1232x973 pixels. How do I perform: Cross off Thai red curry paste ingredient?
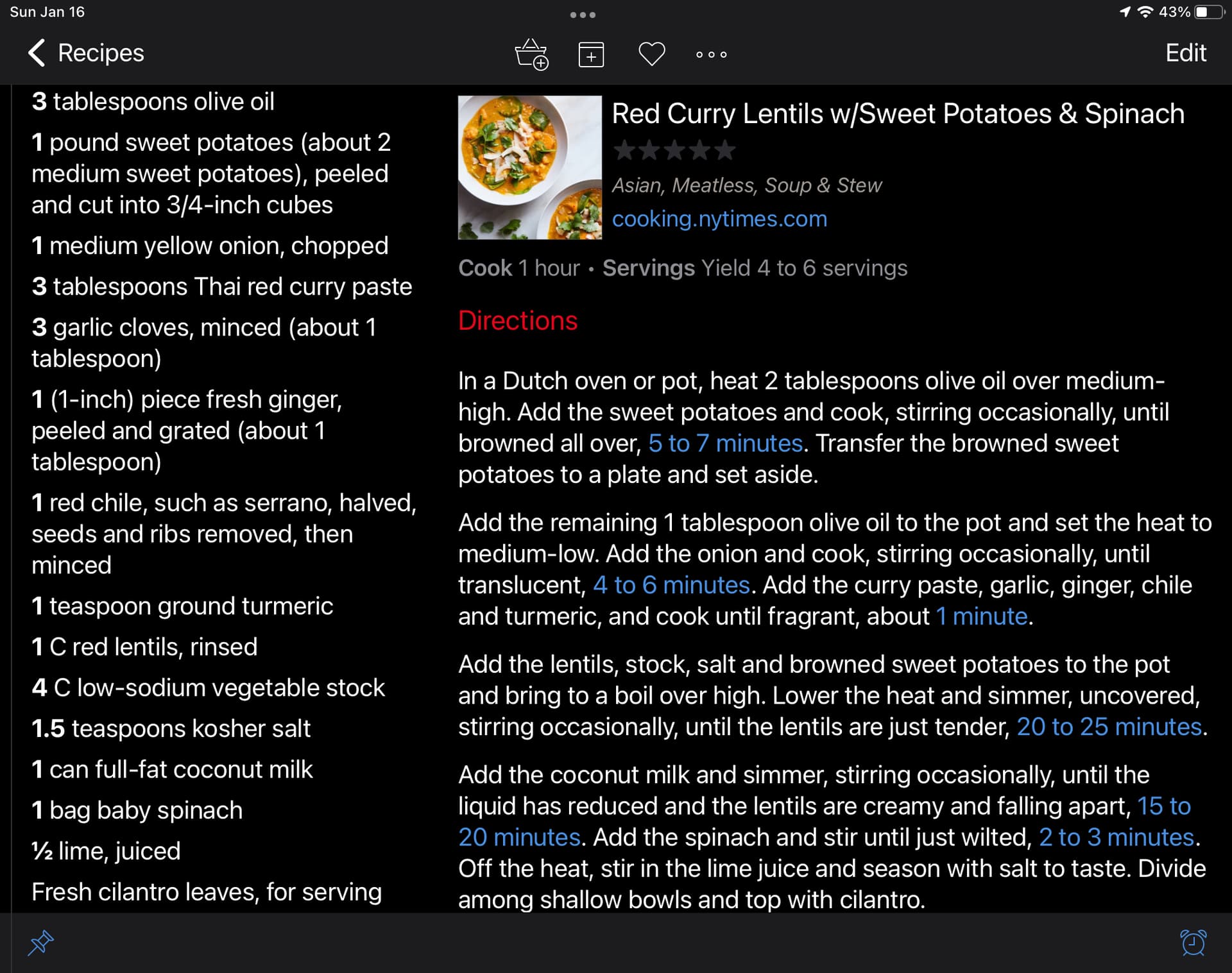tap(222, 286)
